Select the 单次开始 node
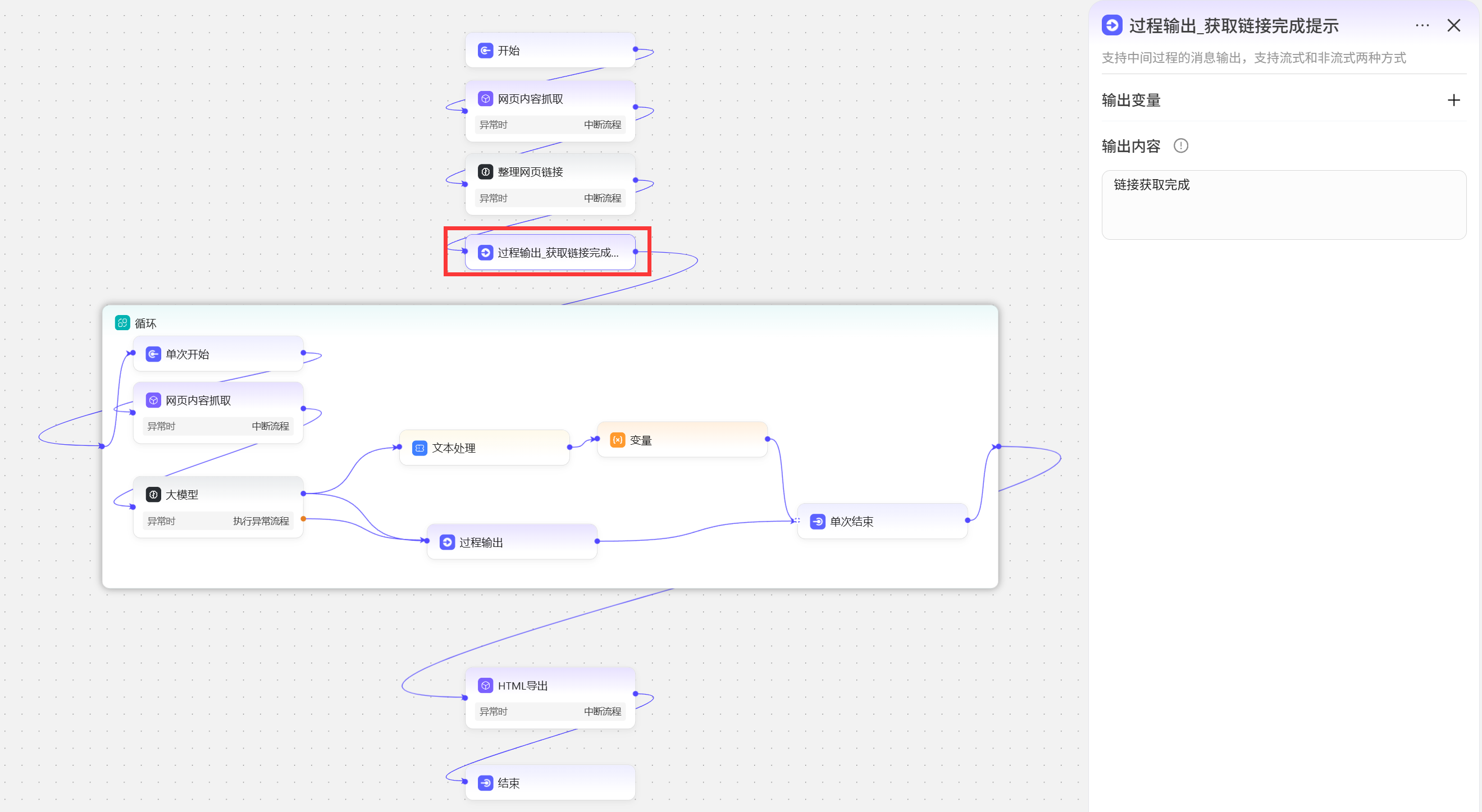 pos(217,354)
